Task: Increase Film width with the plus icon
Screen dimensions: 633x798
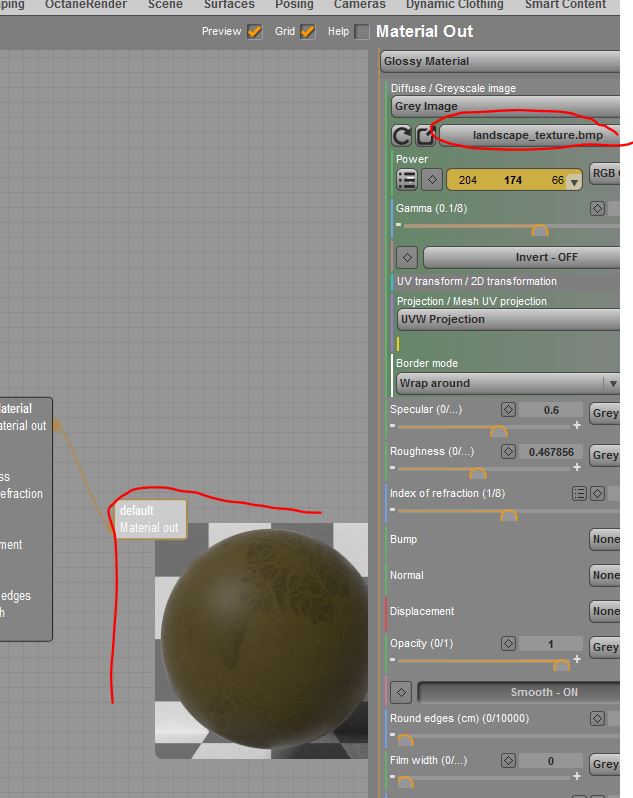Action: tap(577, 776)
